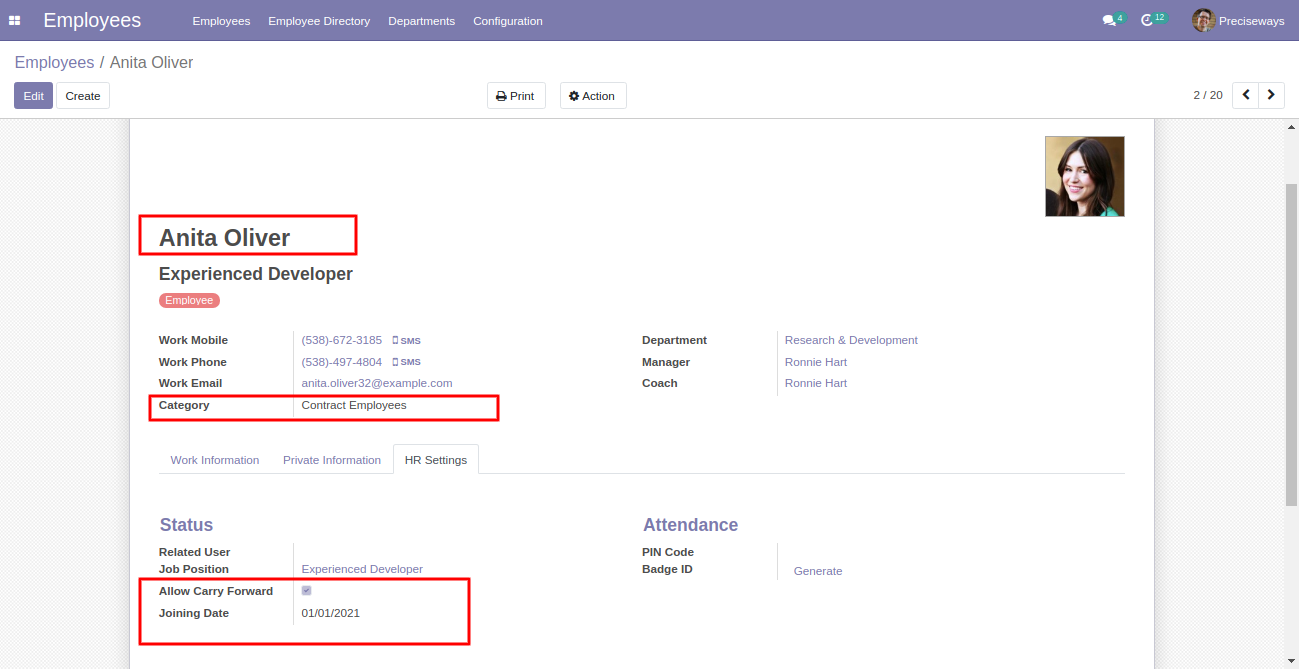Switch to the Private Information tab

point(332,460)
